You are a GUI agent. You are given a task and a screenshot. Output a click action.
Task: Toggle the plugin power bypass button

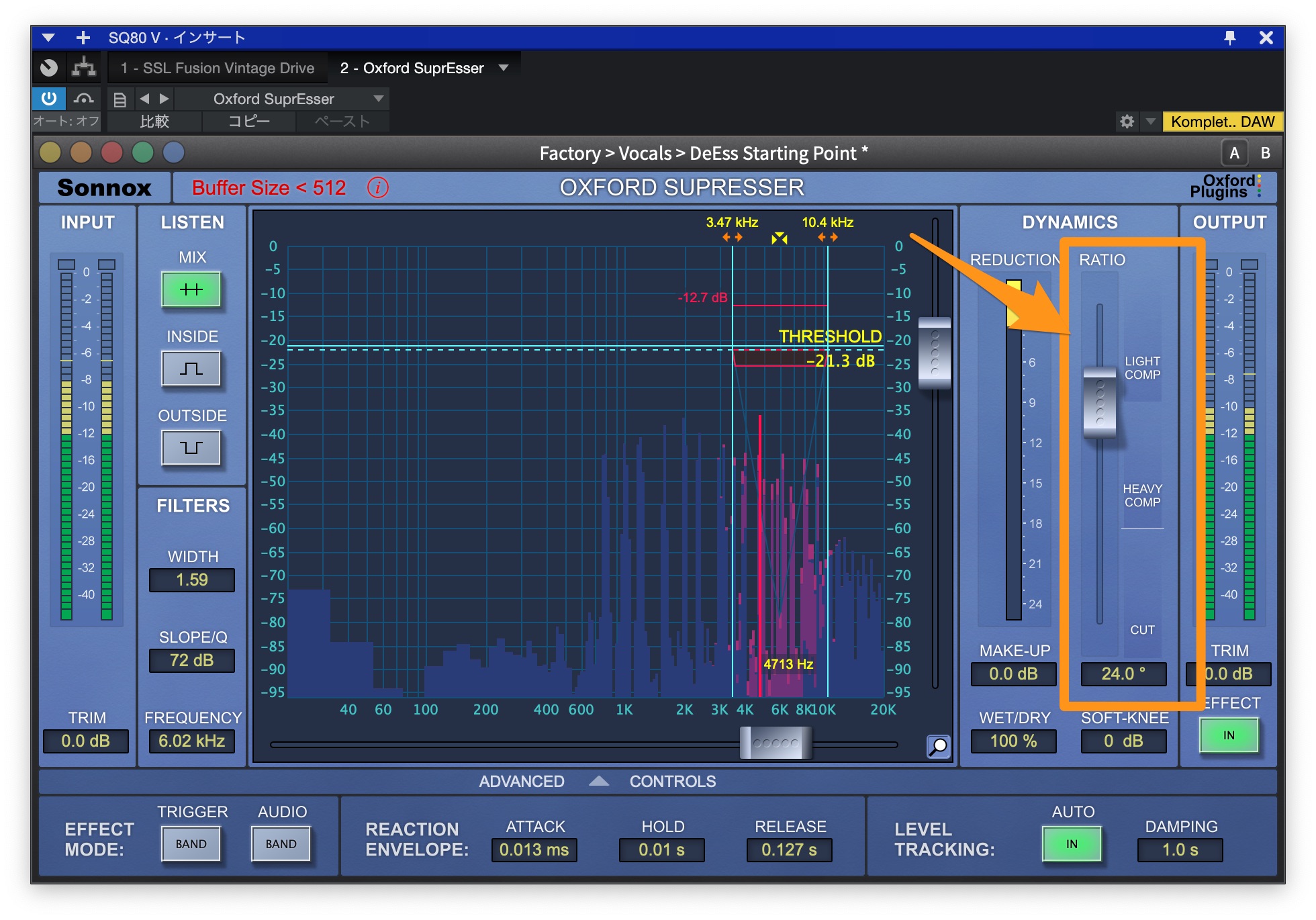(x=49, y=99)
